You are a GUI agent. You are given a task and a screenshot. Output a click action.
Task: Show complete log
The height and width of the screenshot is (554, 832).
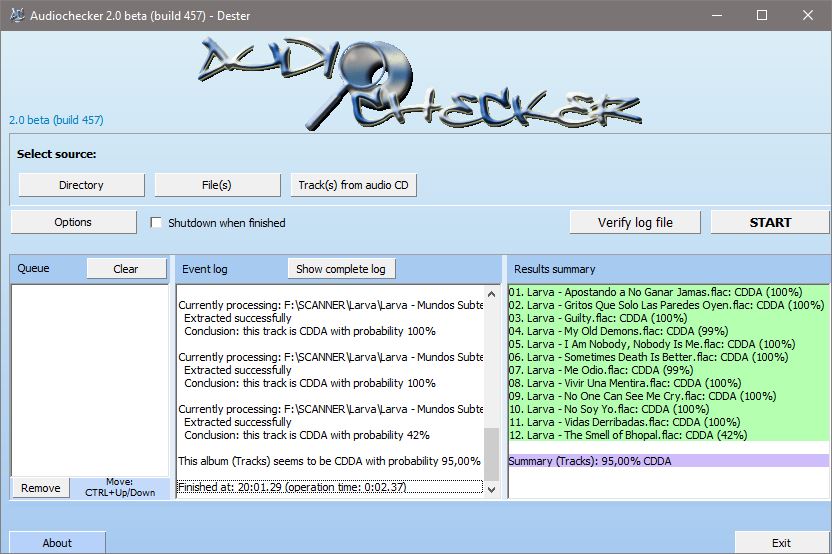click(341, 269)
